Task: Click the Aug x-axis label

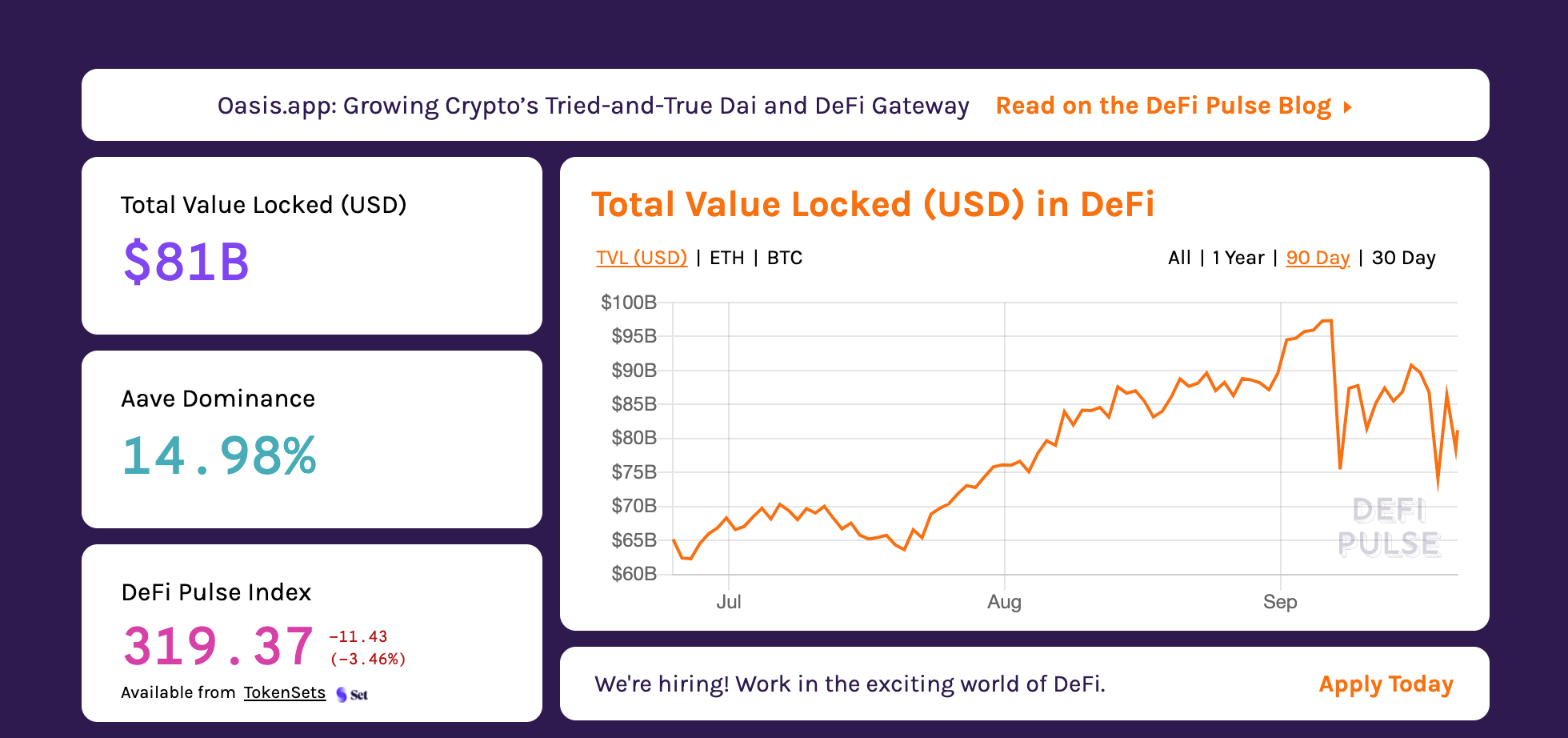Action: 1004,602
